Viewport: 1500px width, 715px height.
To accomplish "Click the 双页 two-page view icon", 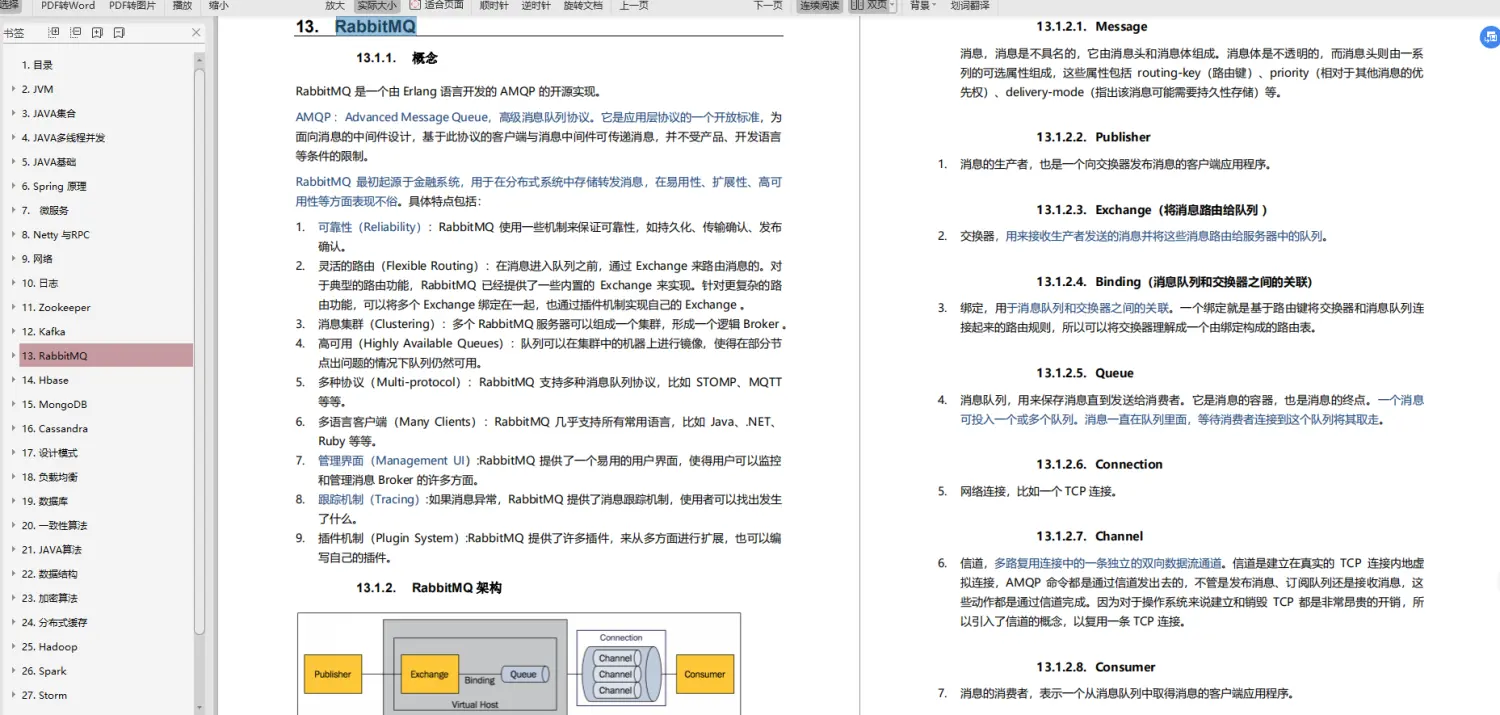I will 858,5.
